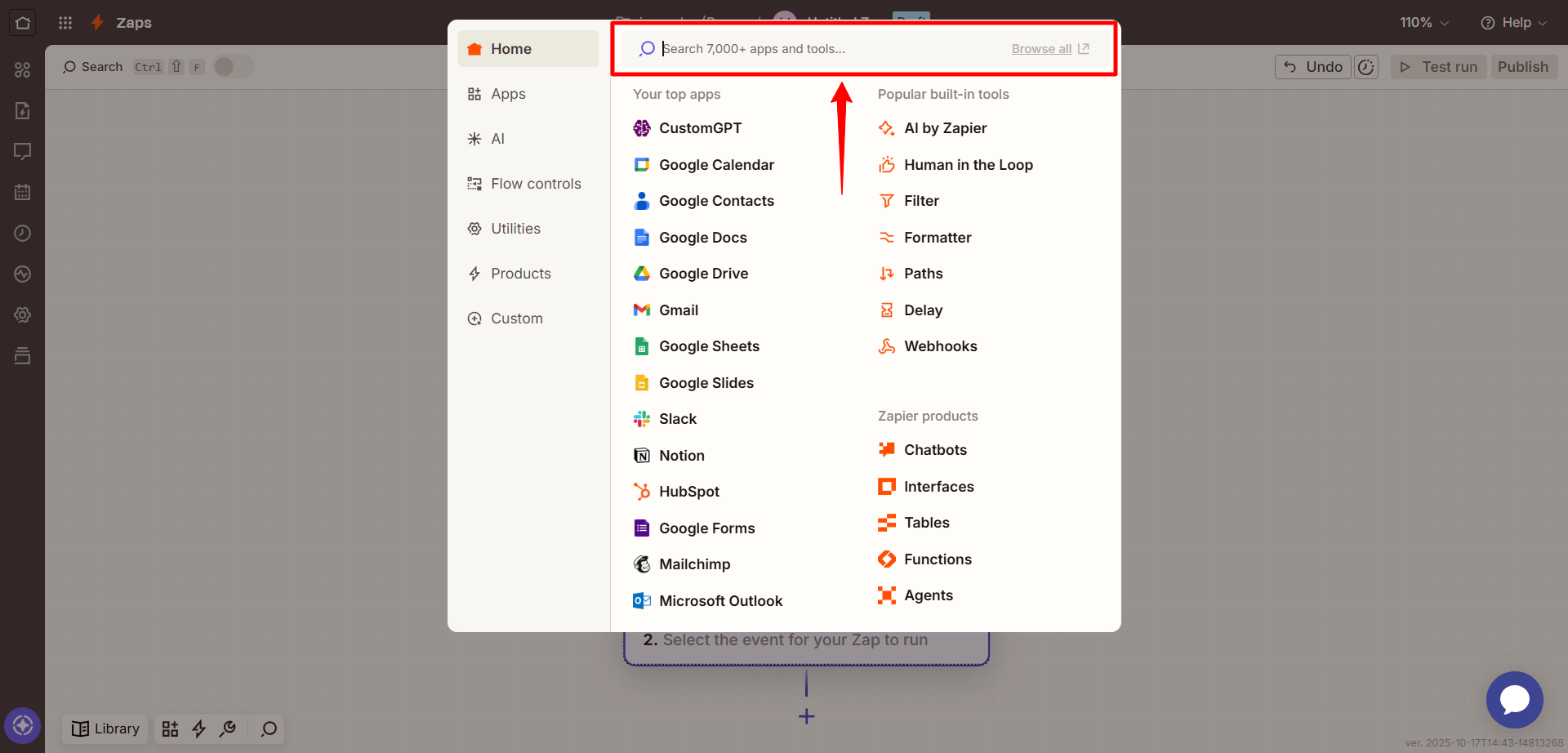Open the wrench tool in bottom toolbar
The height and width of the screenshot is (753, 1568).
[x=228, y=728]
